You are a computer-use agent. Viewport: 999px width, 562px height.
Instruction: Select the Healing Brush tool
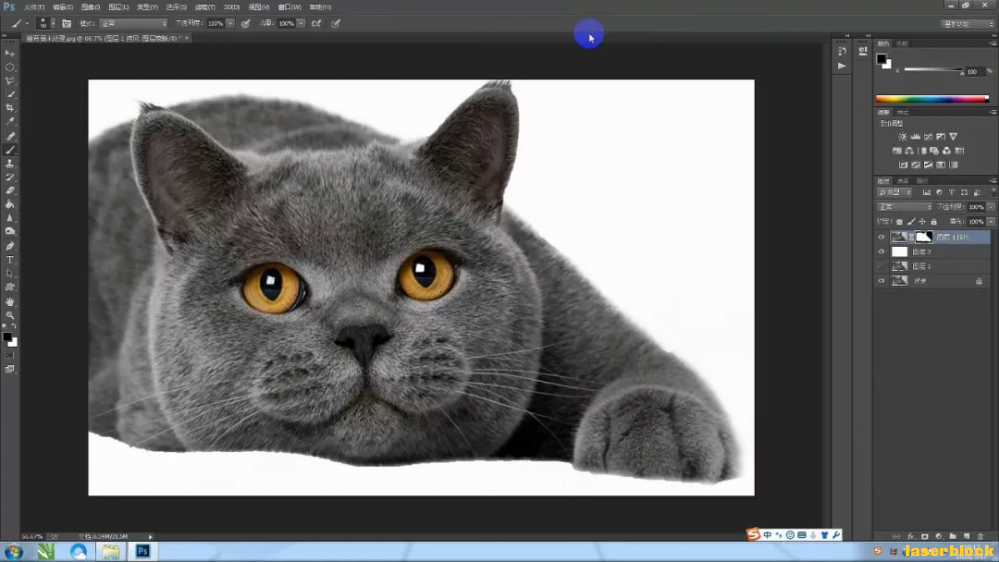[10, 136]
